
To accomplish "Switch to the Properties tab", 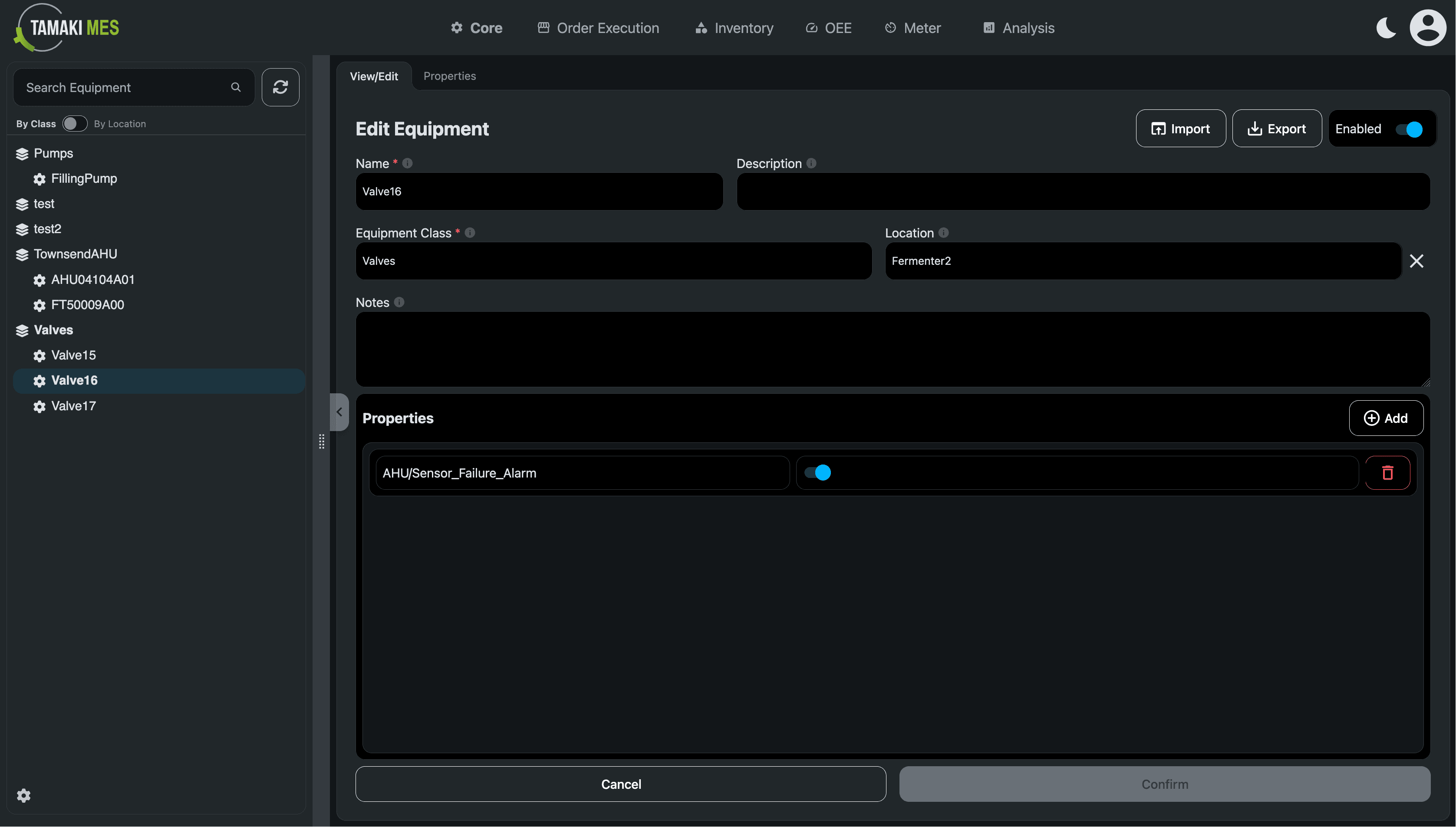I will [x=449, y=76].
